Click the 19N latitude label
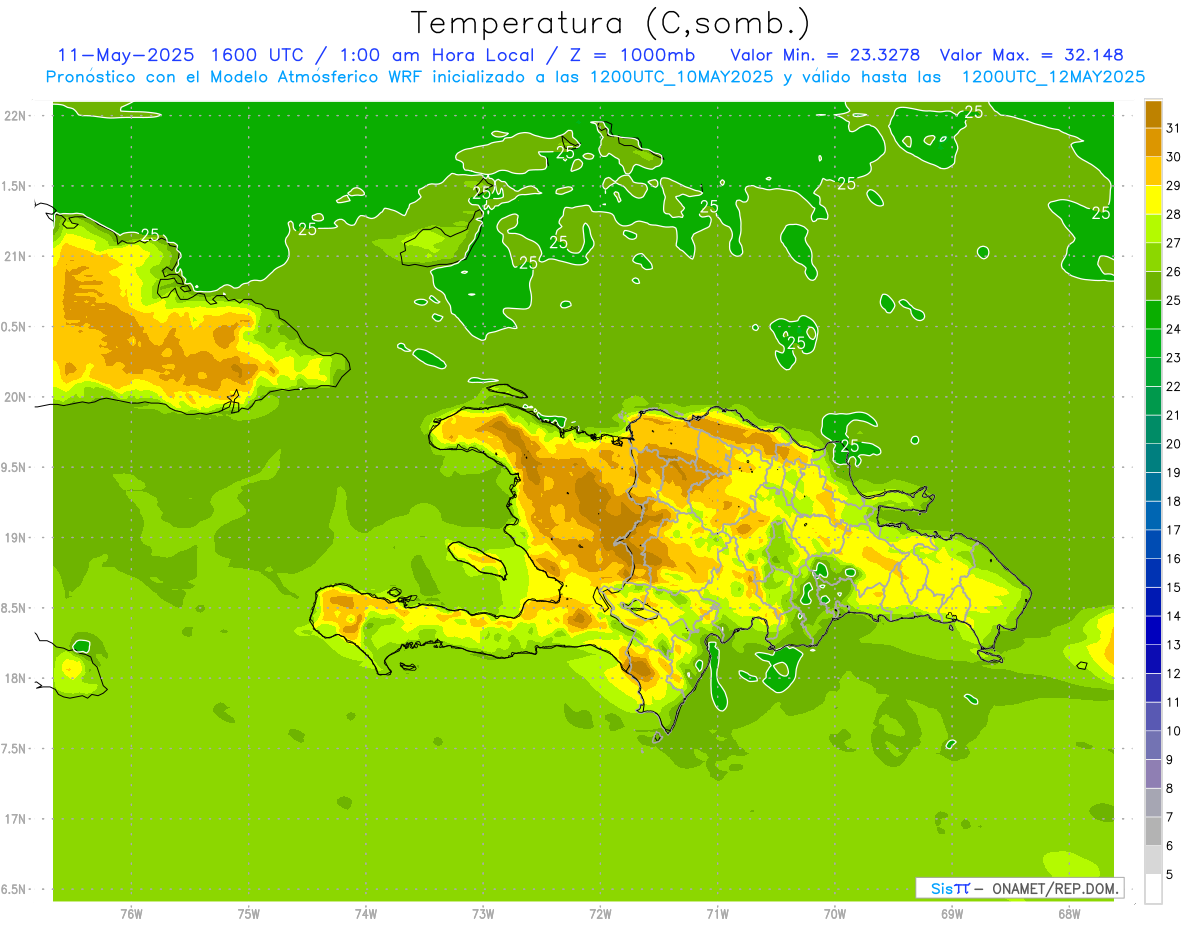 click(x=15, y=537)
